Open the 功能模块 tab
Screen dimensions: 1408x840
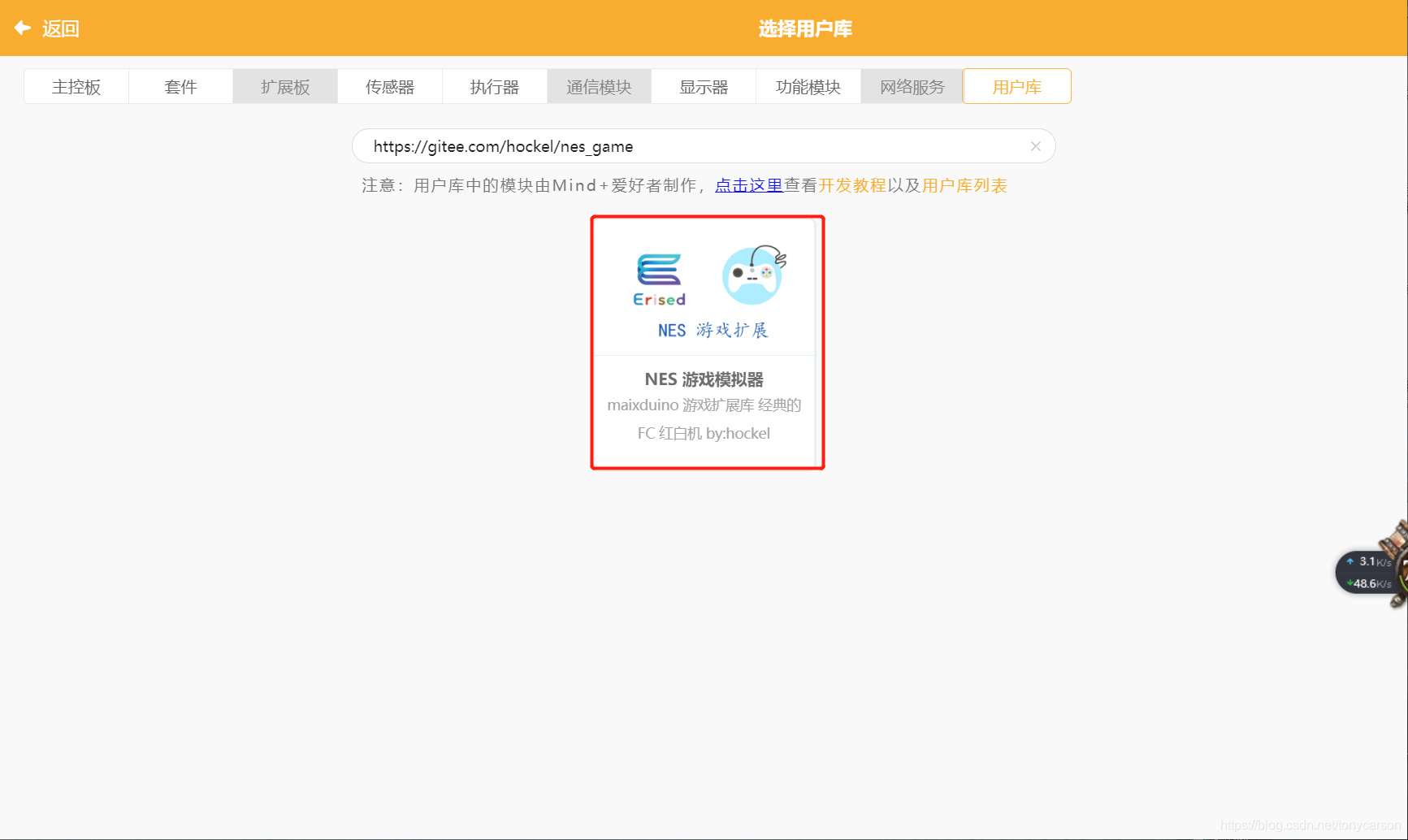(808, 86)
